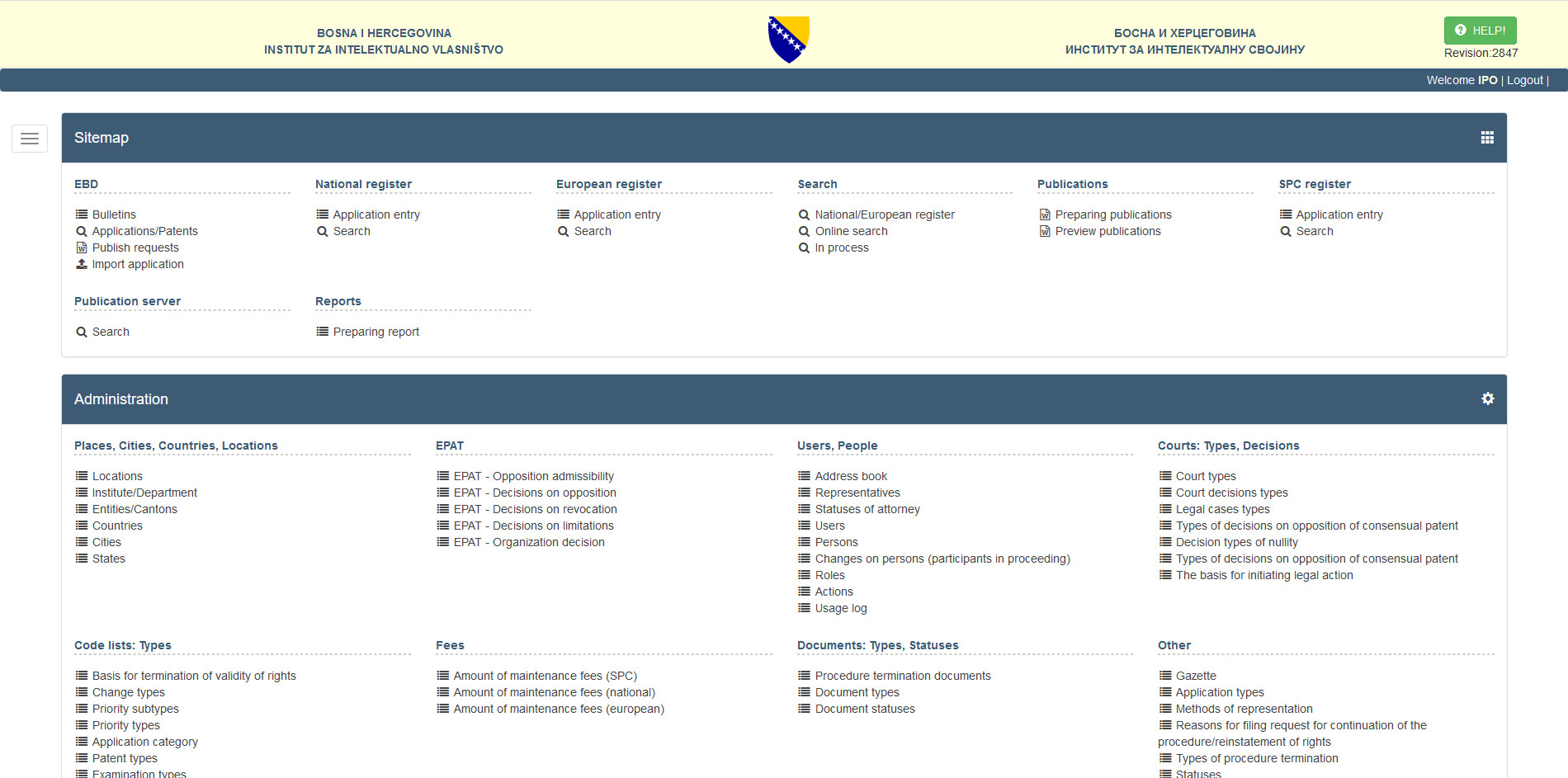
Task: Open National register Search link
Action: (x=352, y=231)
